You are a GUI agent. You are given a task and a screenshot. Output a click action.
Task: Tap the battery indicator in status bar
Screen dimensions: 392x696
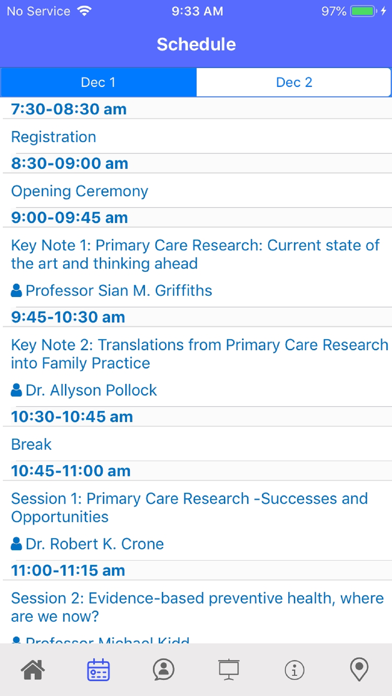click(364, 12)
